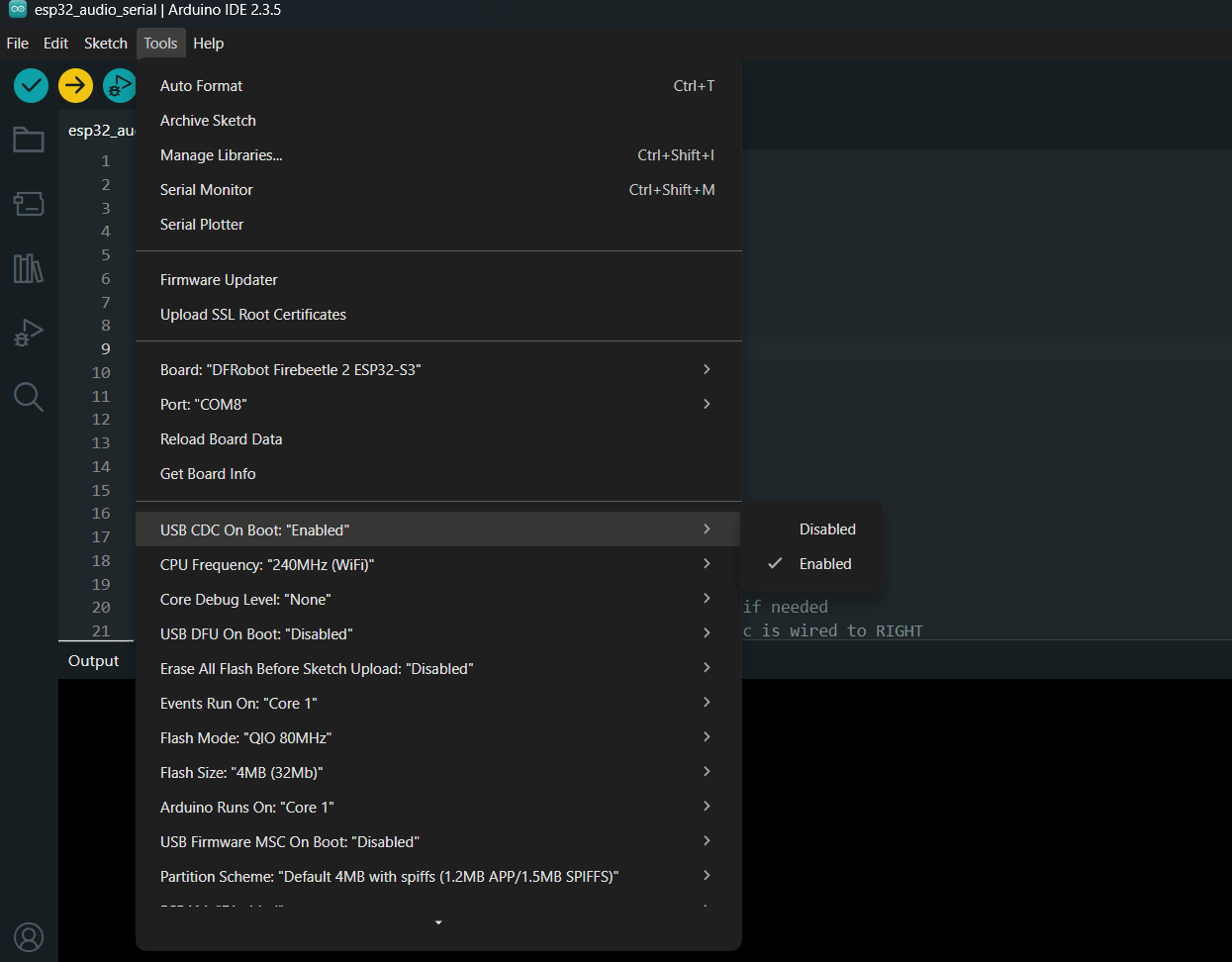This screenshot has height=962, width=1232.
Task: Expand USB Firmware MSC On Boot chevron
Action: [707, 840]
